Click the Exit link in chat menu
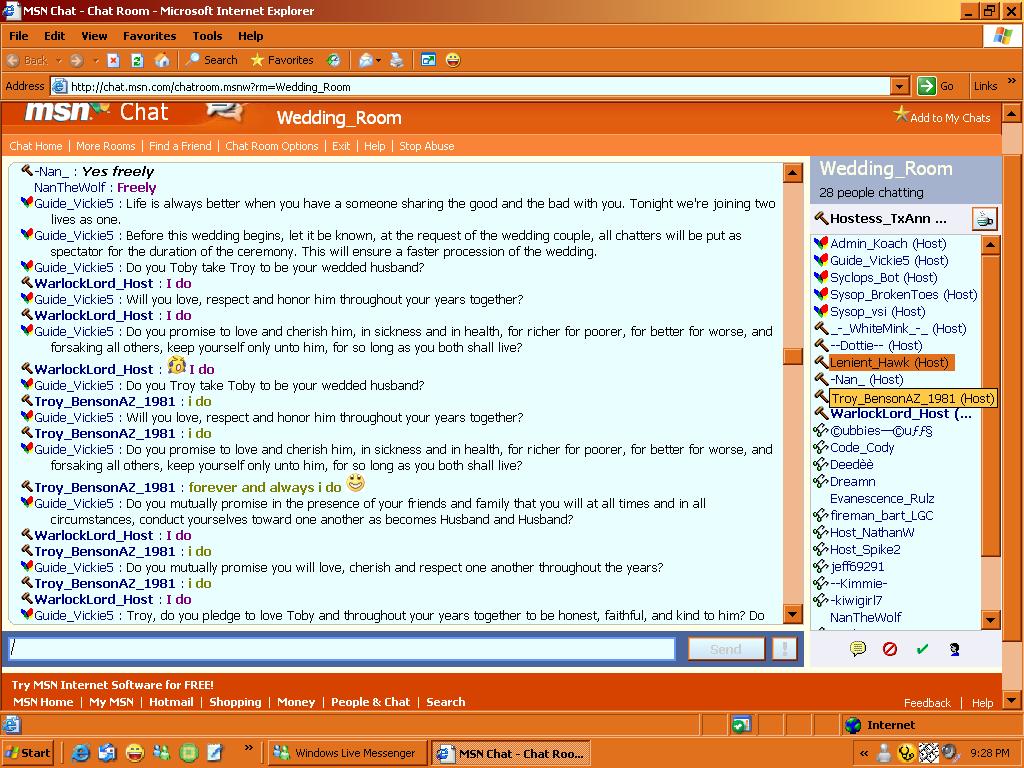Viewport: 1024px width, 768px height. coord(341,146)
